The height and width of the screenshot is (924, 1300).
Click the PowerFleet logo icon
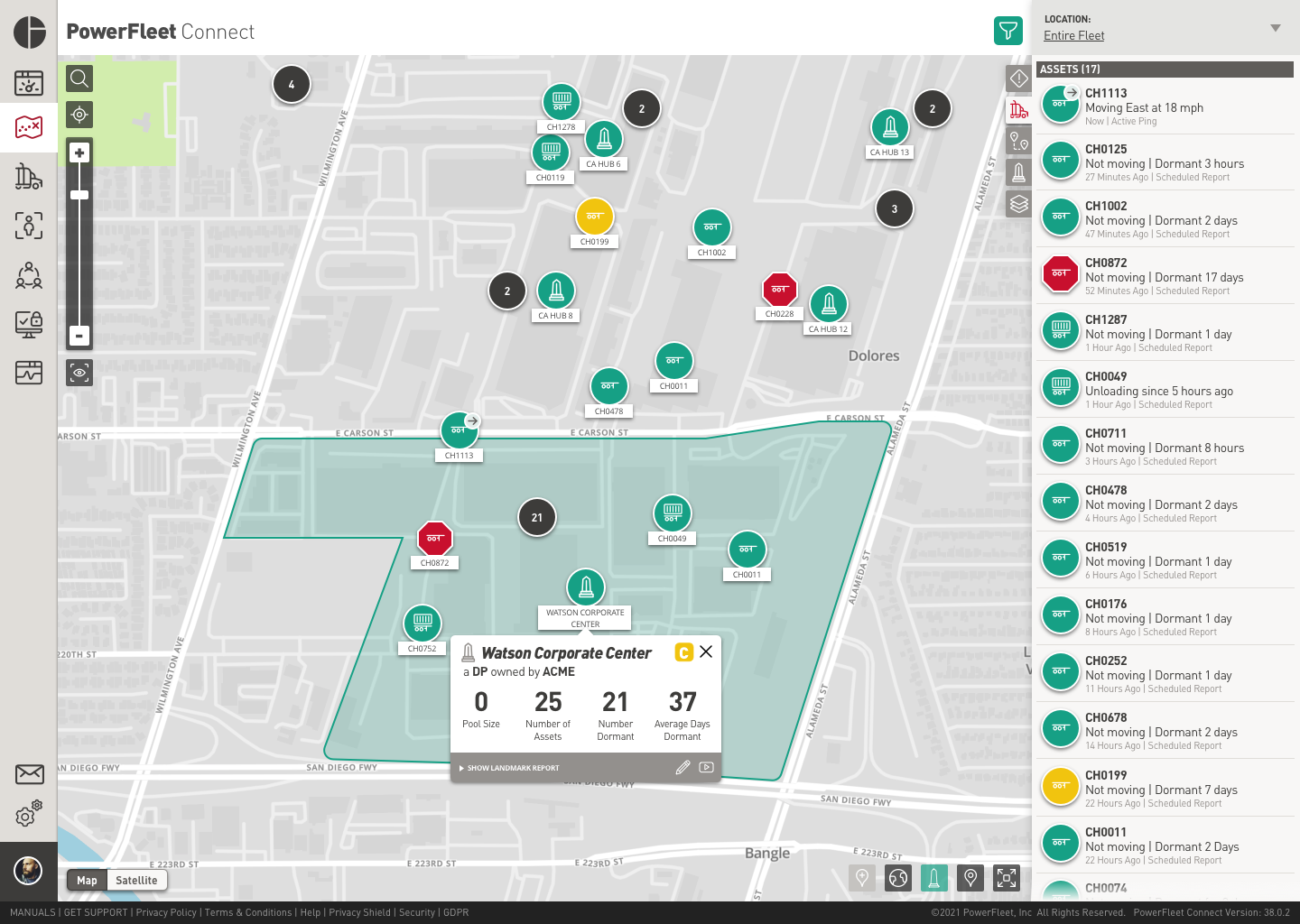(30, 32)
